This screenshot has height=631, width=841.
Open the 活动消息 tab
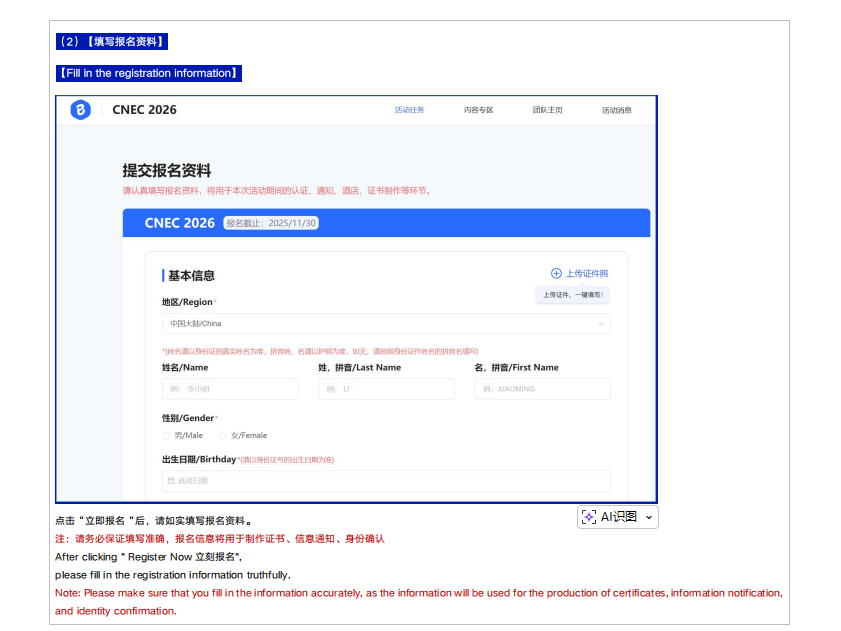point(616,110)
